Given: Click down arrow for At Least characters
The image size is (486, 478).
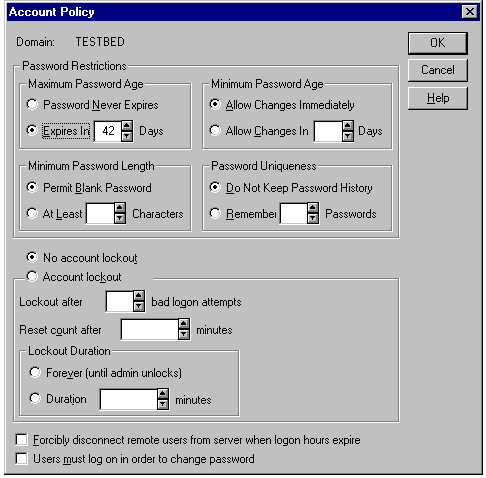Looking at the screenshot, I should (120, 218).
